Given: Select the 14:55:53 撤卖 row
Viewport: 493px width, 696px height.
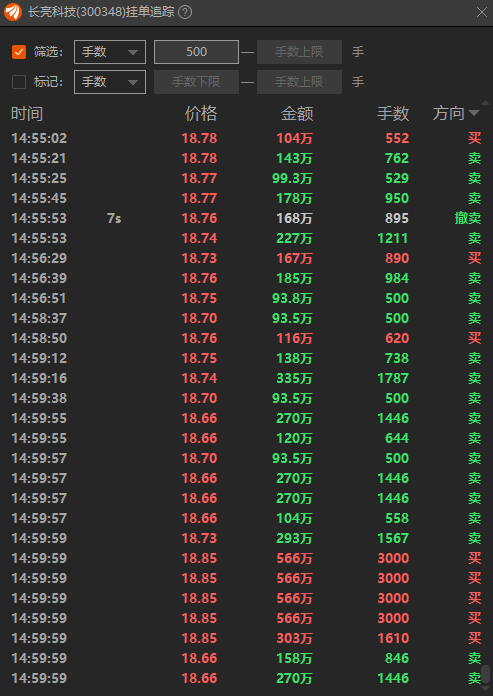Looking at the screenshot, I should [x=246, y=218].
